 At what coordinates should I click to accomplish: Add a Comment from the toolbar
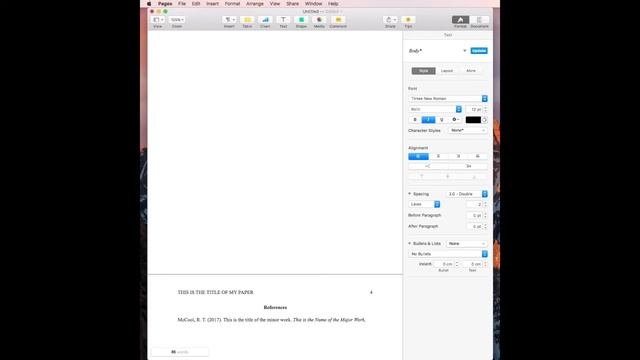[338, 20]
